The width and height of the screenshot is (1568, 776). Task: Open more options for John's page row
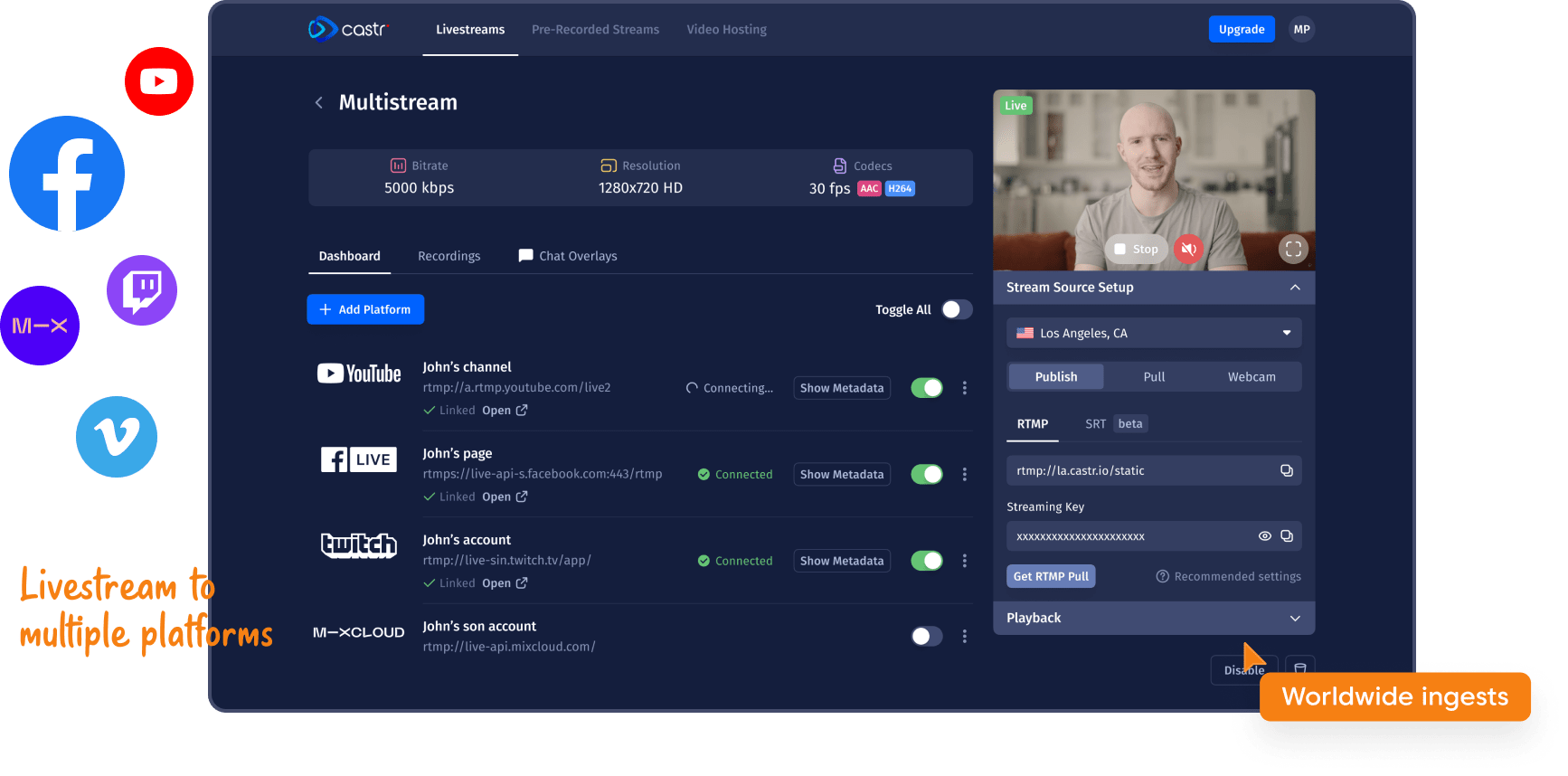coord(965,475)
